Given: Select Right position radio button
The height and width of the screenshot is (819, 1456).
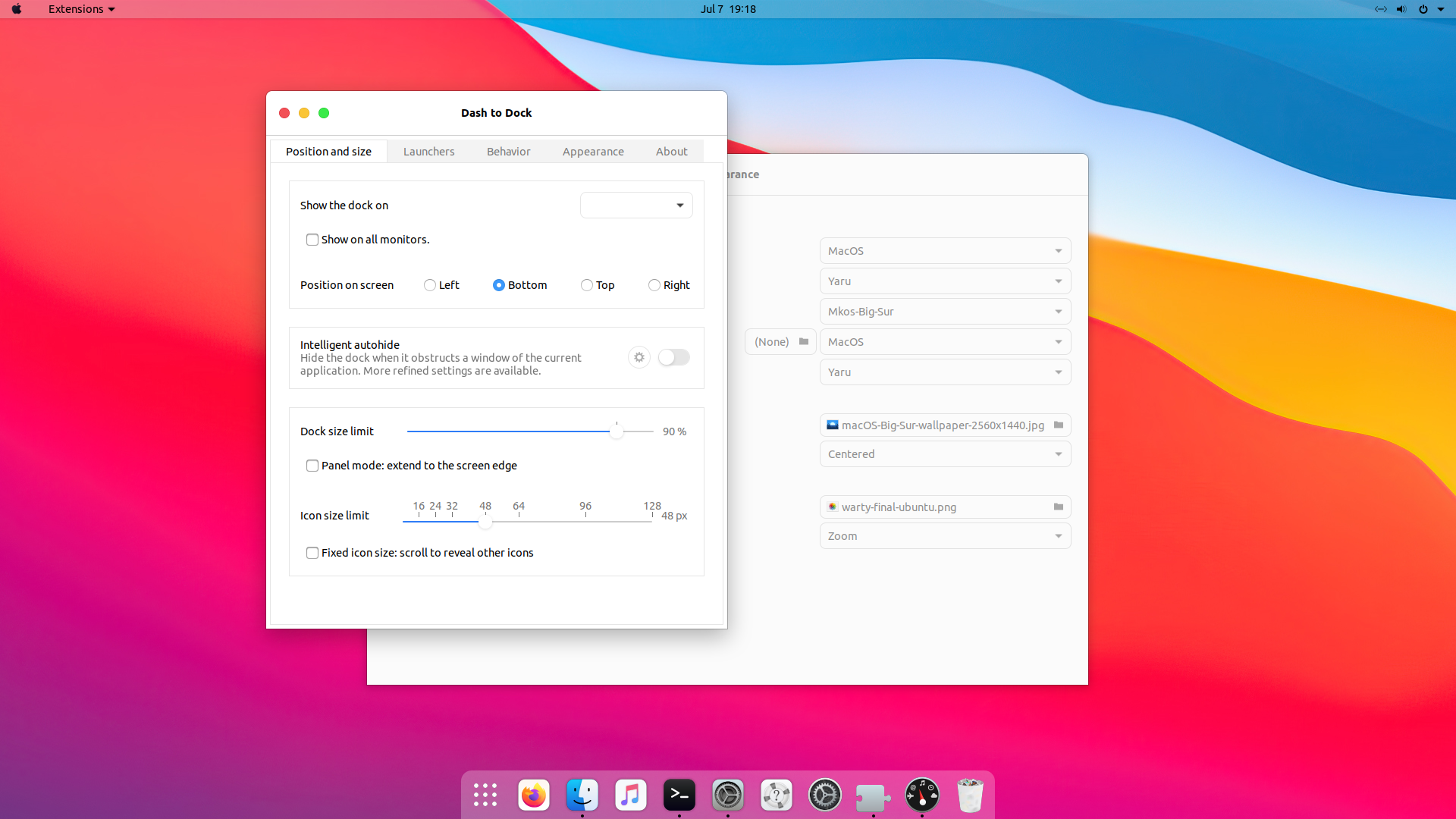Looking at the screenshot, I should pos(654,285).
